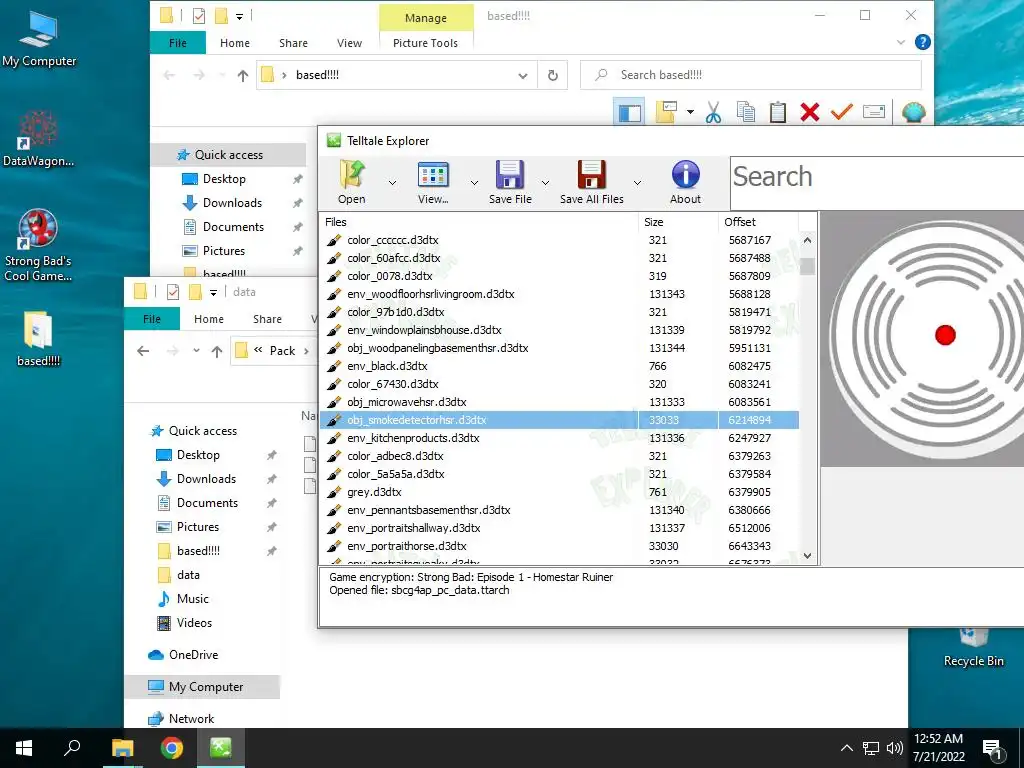Select color_0078.d3dtx file row
Screen dimensions: 1024x768
pyautogui.click(x=560, y=276)
